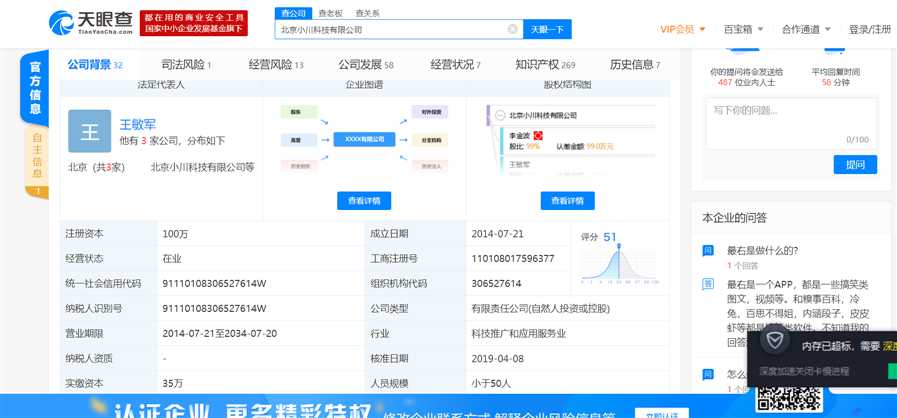
Task: Click approval date 2019-04-08
Action: click(x=497, y=359)
